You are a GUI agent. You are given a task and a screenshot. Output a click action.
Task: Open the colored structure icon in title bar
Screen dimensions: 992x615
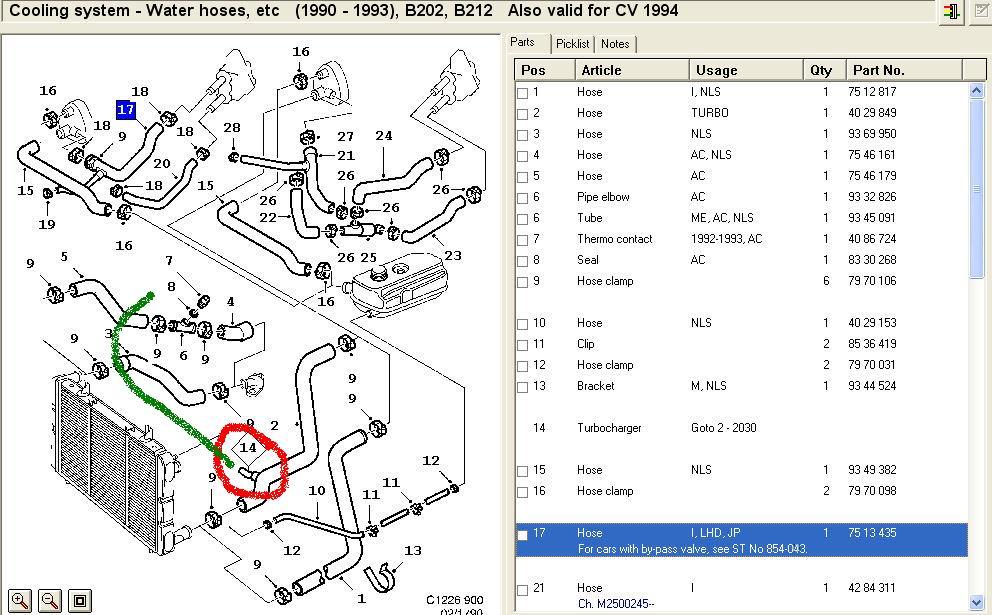950,11
